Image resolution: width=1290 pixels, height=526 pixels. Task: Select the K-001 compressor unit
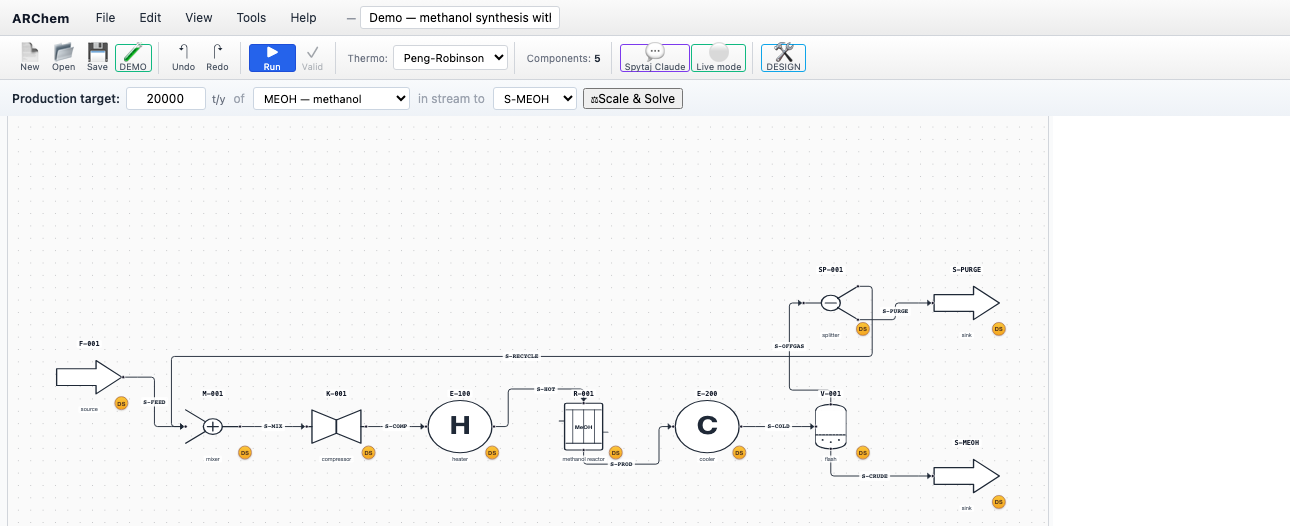(336, 426)
